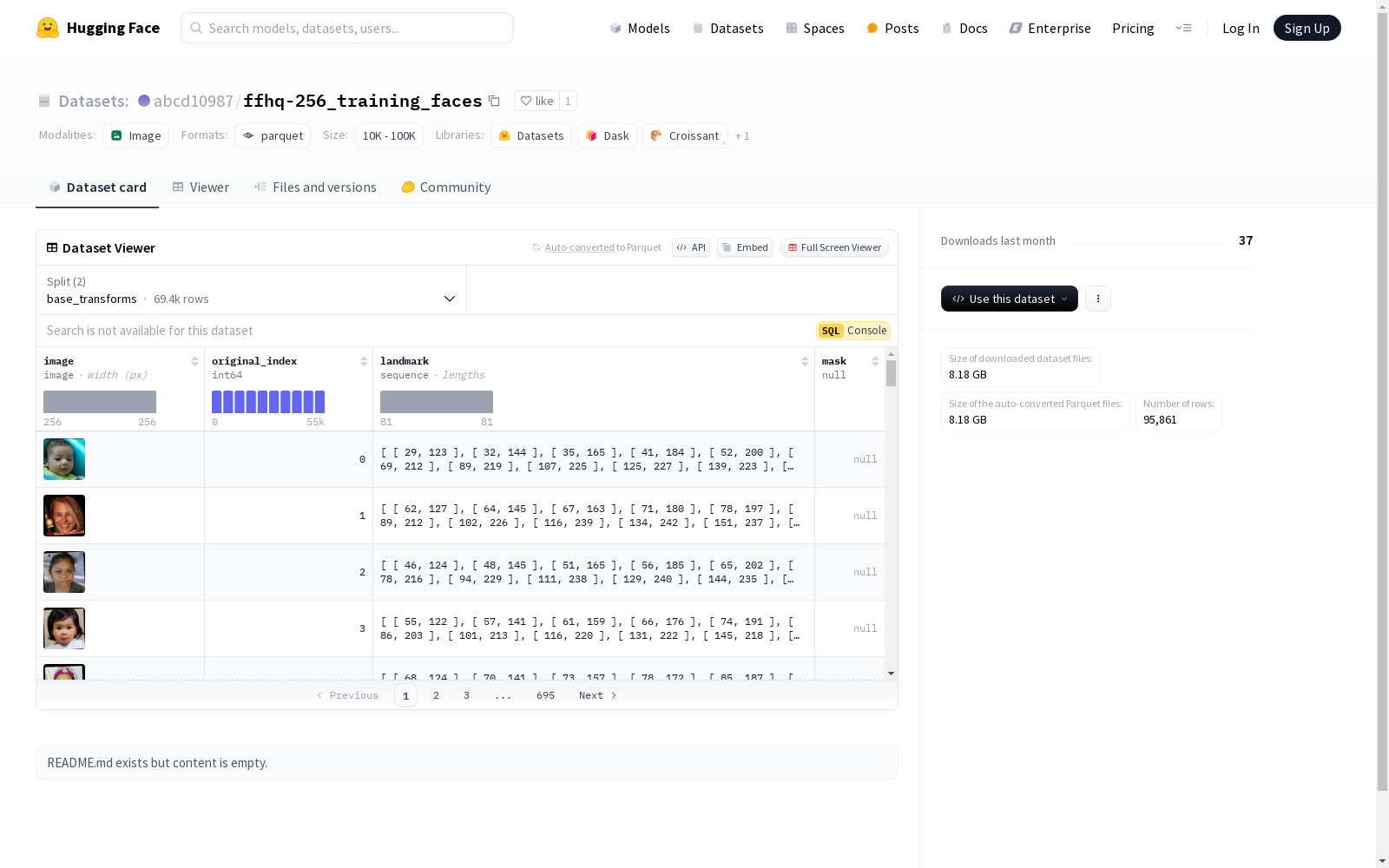The image size is (1389, 868).
Task: Open Docs from the top navigation
Action: pyautogui.click(x=964, y=28)
